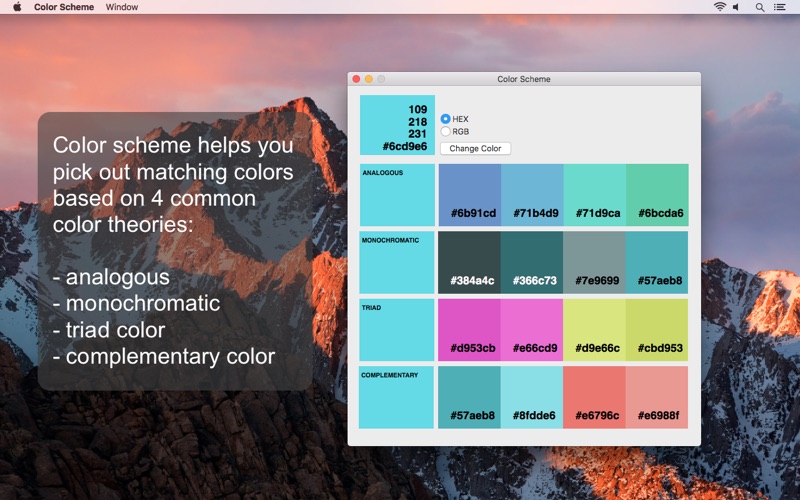Screen dimensions: 800x500
Task: Select the HEX radio button
Action: pyautogui.click(x=445, y=119)
